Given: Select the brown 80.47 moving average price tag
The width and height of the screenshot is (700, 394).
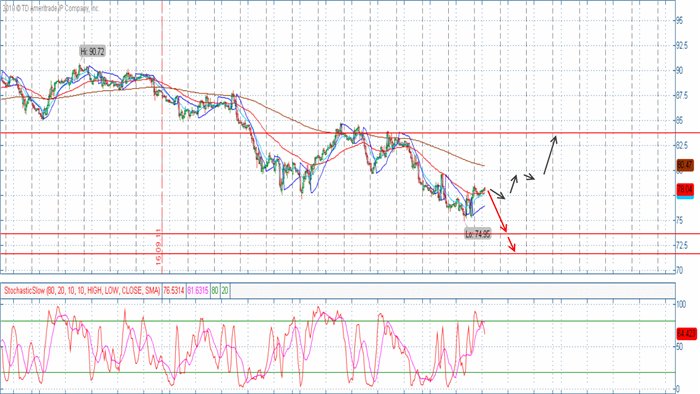Looking at the screenshot, I should [685, 165].
